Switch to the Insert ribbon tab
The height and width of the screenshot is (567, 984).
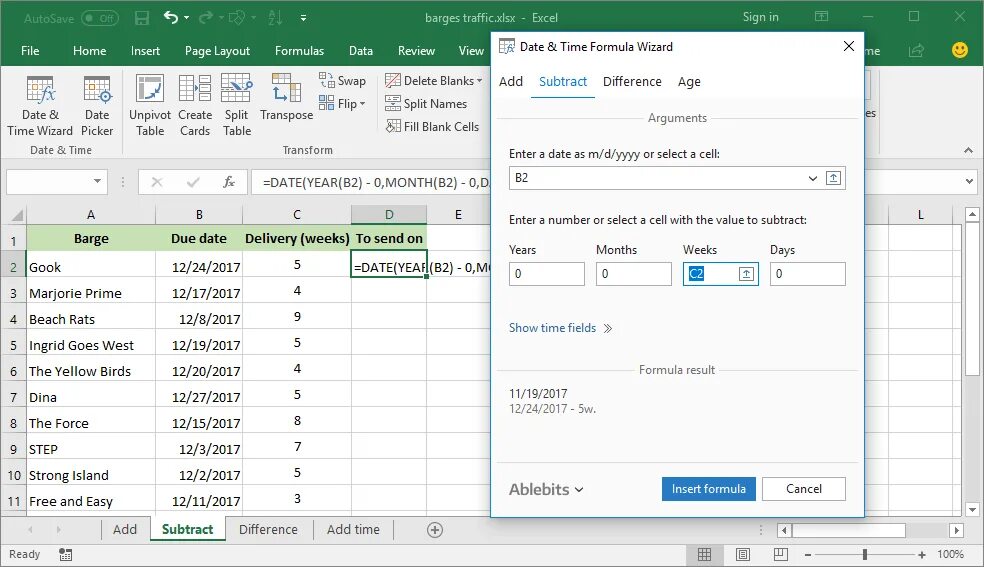click(x=145, y=51)
